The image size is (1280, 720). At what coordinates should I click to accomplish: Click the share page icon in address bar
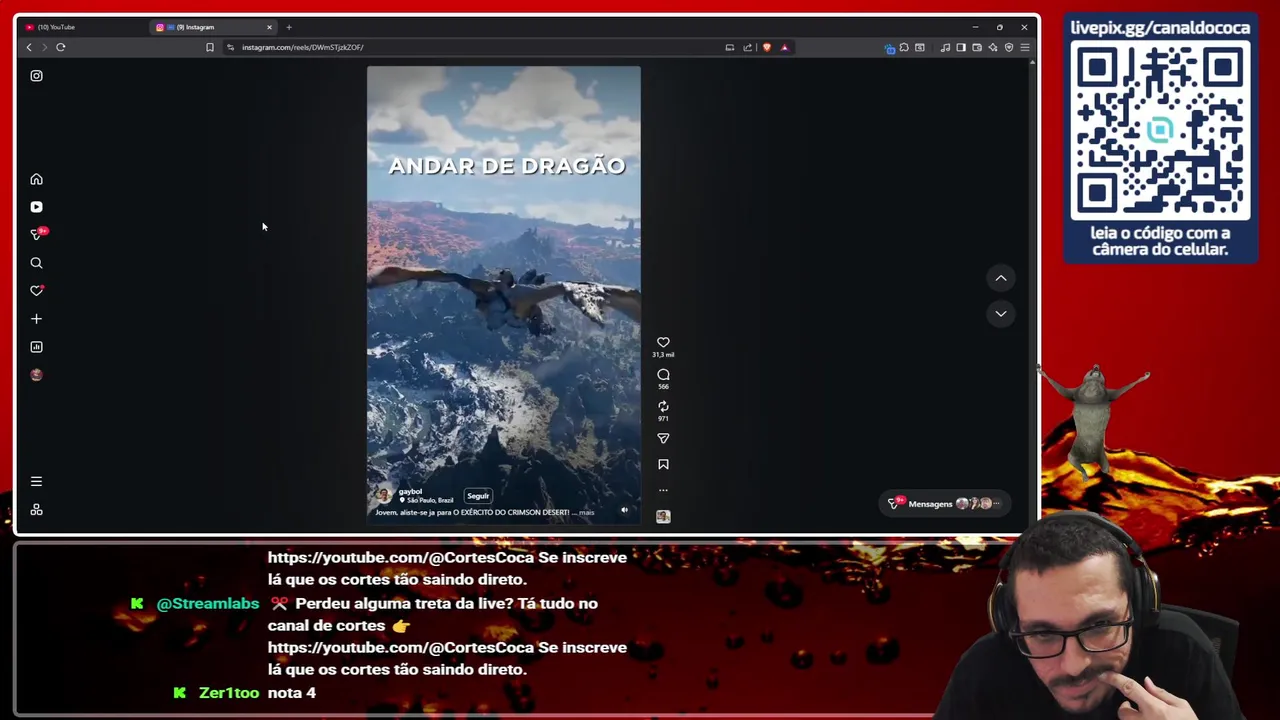[747, 47]
